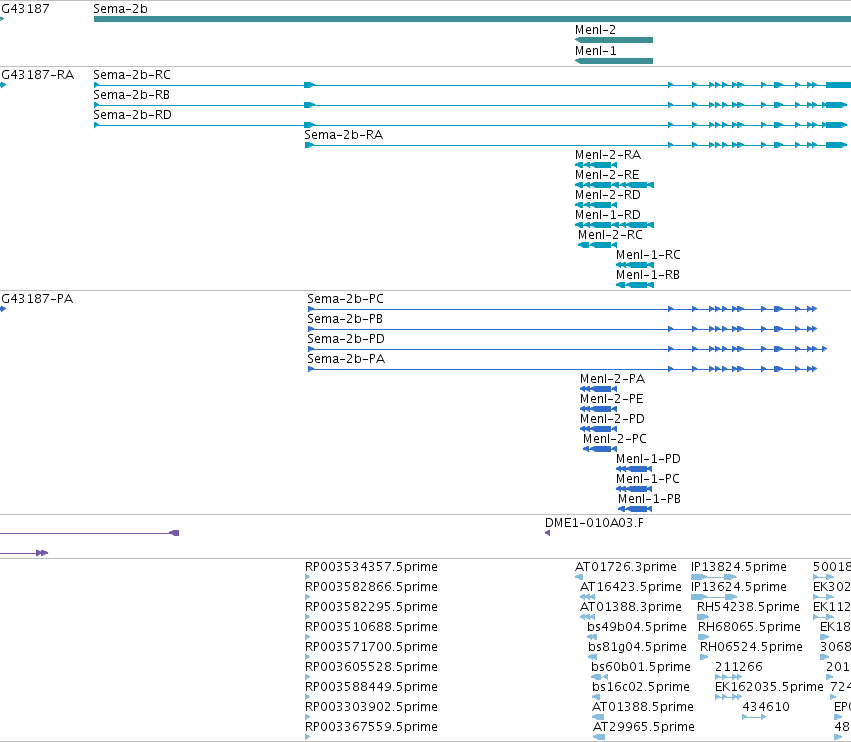This screenshot has height=742, width=851.
Task: Click the Menl-2-PA protein glyph
Action: (x=599, y=389)
